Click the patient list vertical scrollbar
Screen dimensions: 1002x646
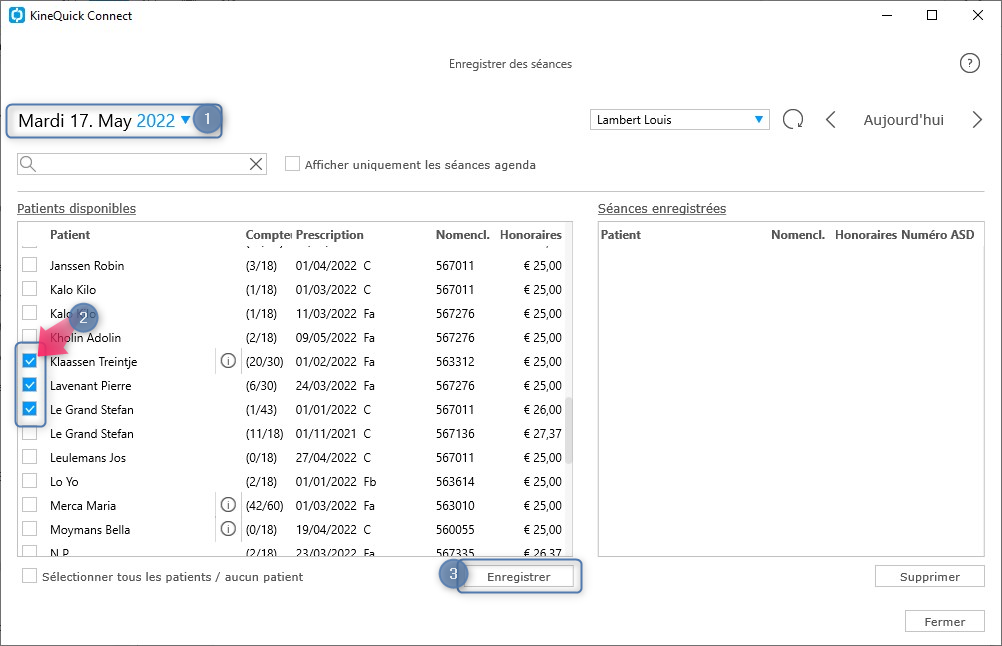click(x=568, y=429)
